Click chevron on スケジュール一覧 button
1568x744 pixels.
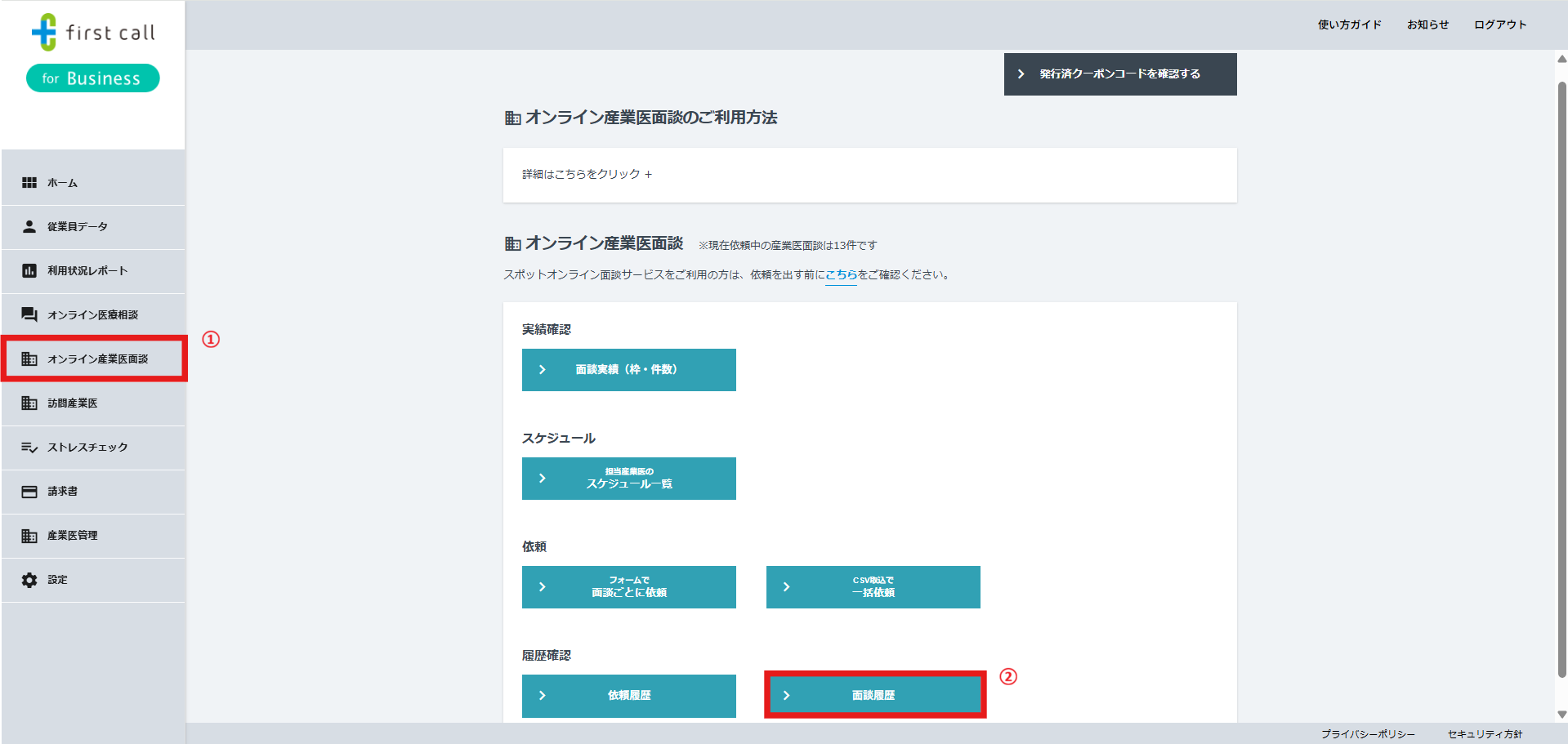pyautogui.click(x=542, y=479)
